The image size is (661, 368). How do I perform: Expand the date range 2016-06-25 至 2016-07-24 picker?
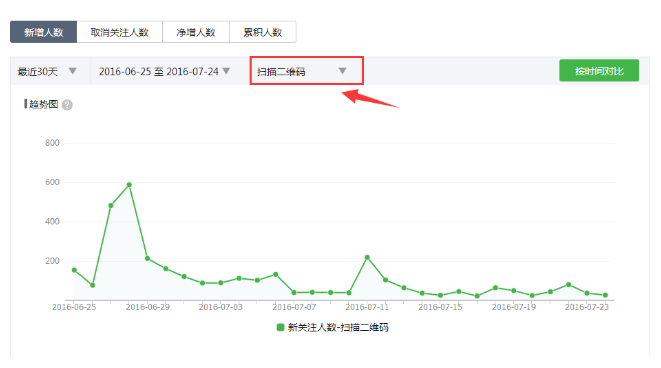pyautogui.click(x=164, y=72)
